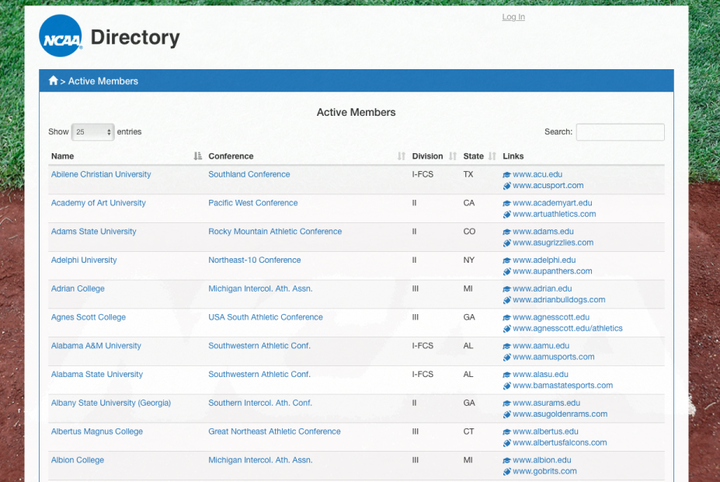Sort the table by Name column icon

point(197,156)
